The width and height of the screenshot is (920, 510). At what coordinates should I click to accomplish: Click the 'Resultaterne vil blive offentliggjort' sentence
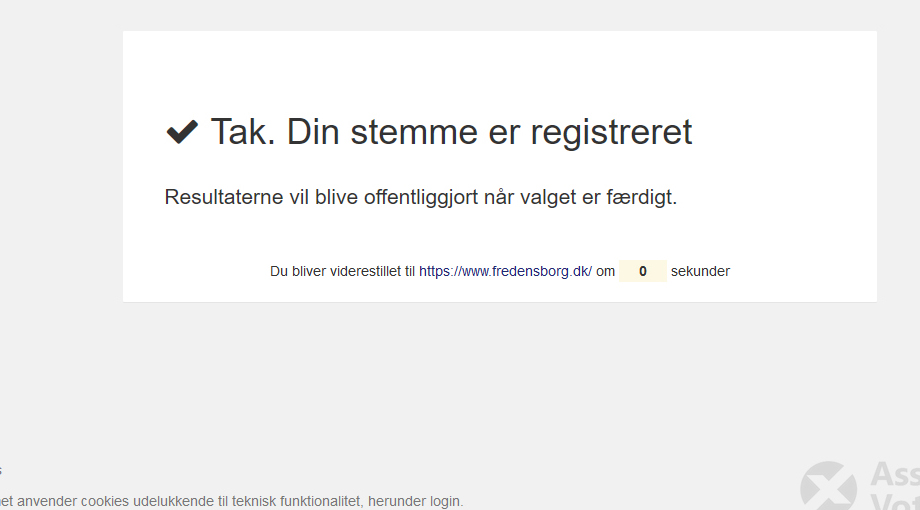coord(420,197)
